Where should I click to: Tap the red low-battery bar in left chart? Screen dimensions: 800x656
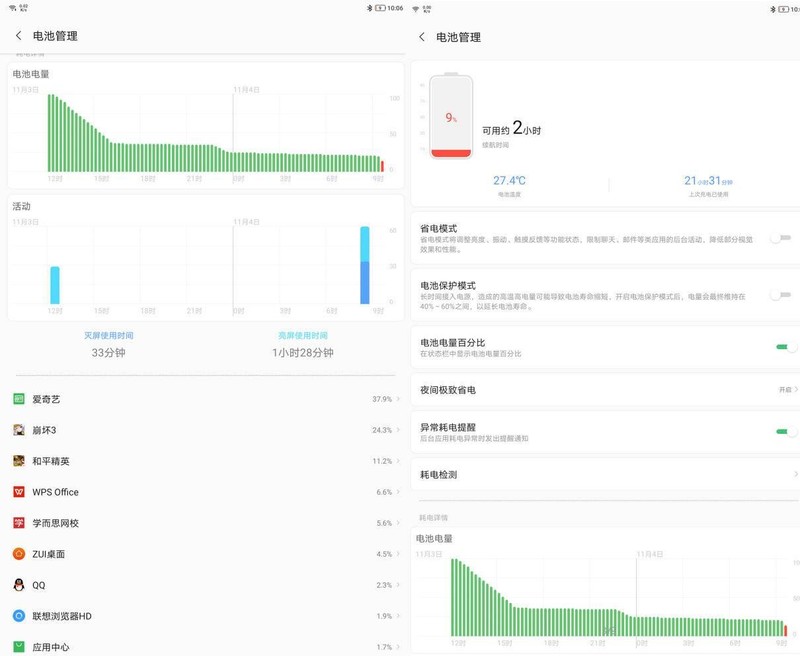click(382, 166)
